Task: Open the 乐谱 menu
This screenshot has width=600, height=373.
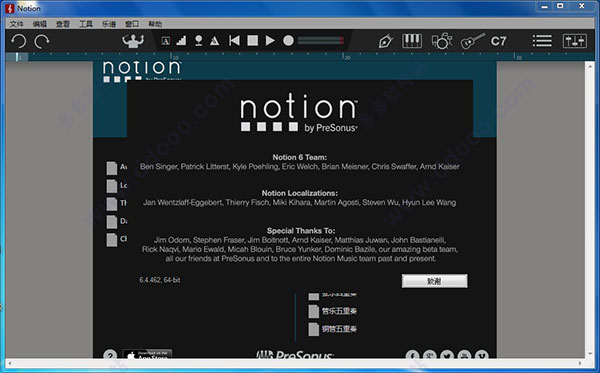Action: point(109,24)
